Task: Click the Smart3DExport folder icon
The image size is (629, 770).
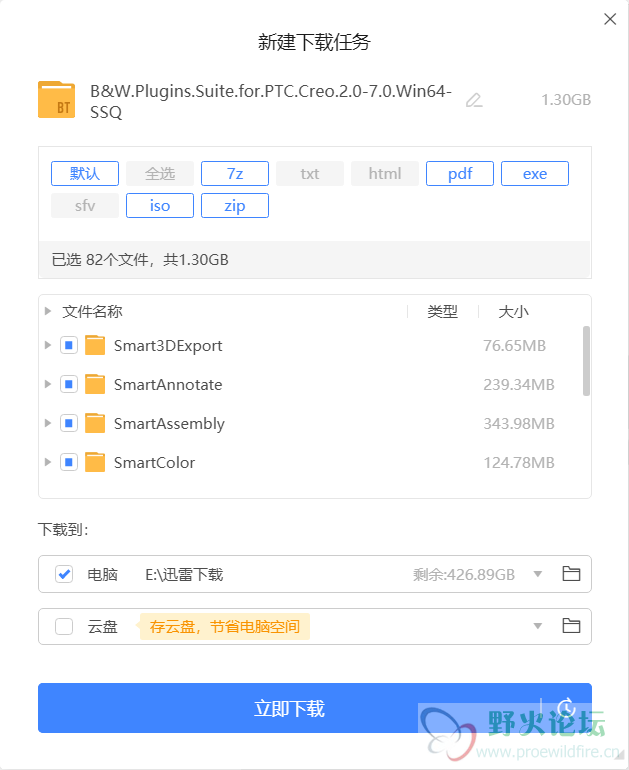Action: tap(95, 345)
